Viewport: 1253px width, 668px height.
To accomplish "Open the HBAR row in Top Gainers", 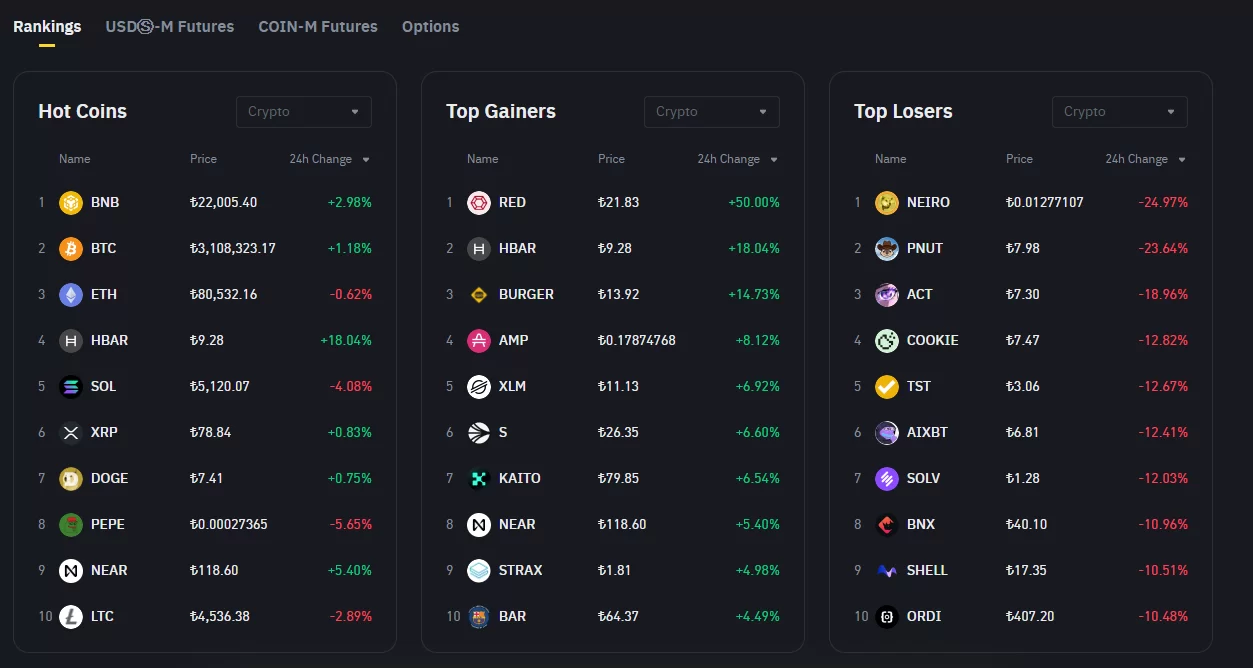I will [x=612, y=249].
